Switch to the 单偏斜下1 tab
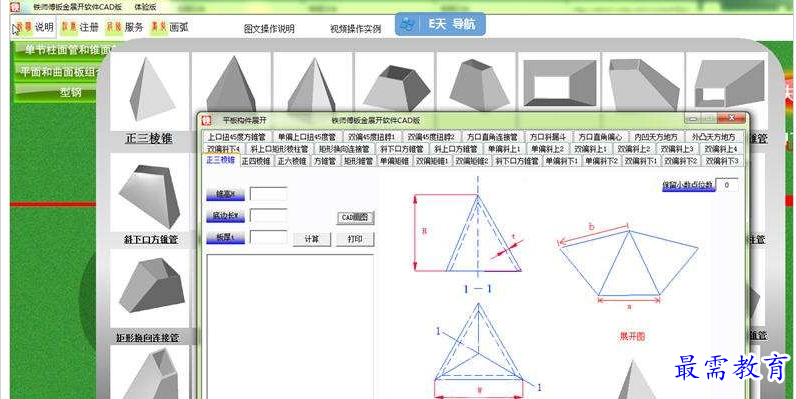Screen dimensions: 796x399 (561, 161)
